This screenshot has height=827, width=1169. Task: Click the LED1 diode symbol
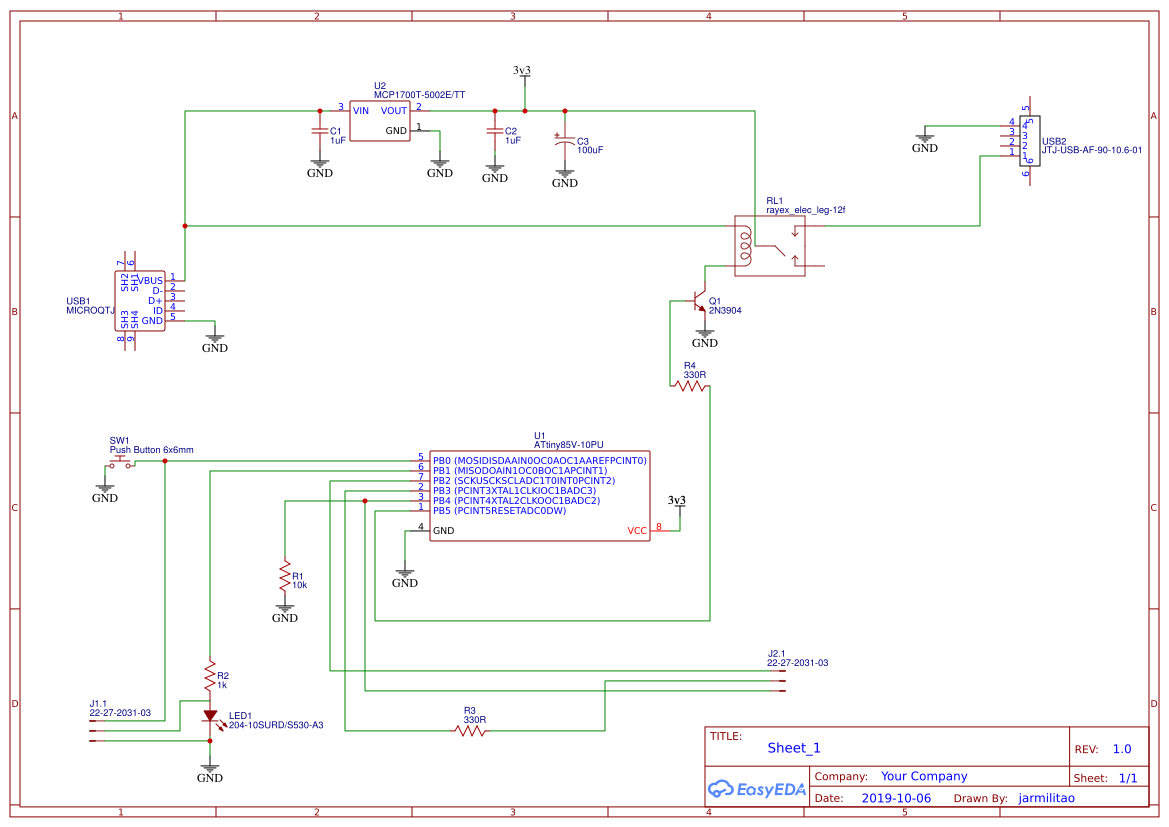tap(210, 717)
